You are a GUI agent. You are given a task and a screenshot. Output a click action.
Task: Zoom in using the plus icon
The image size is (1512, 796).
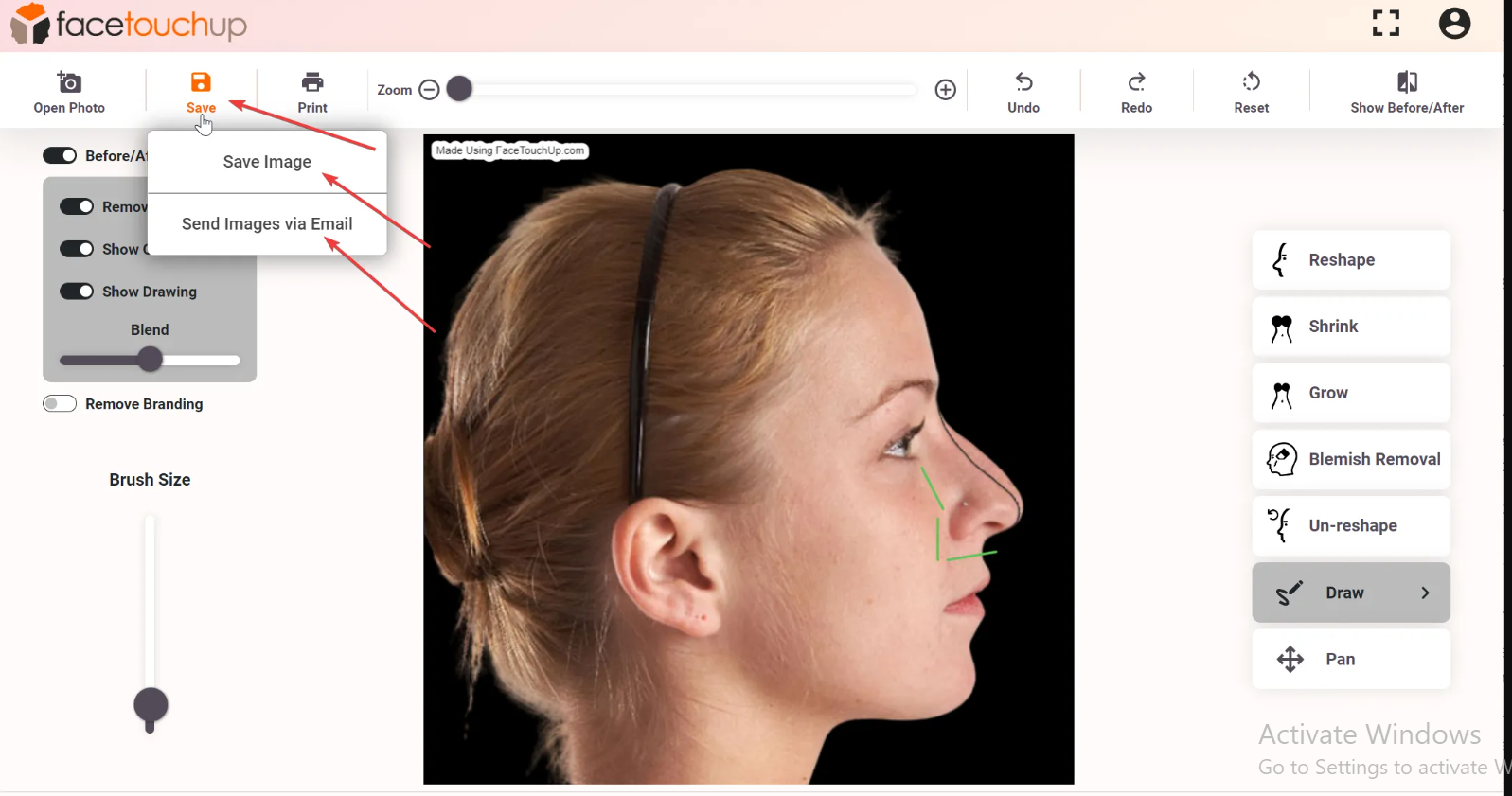pyautogui.click(x=945, y=90)
